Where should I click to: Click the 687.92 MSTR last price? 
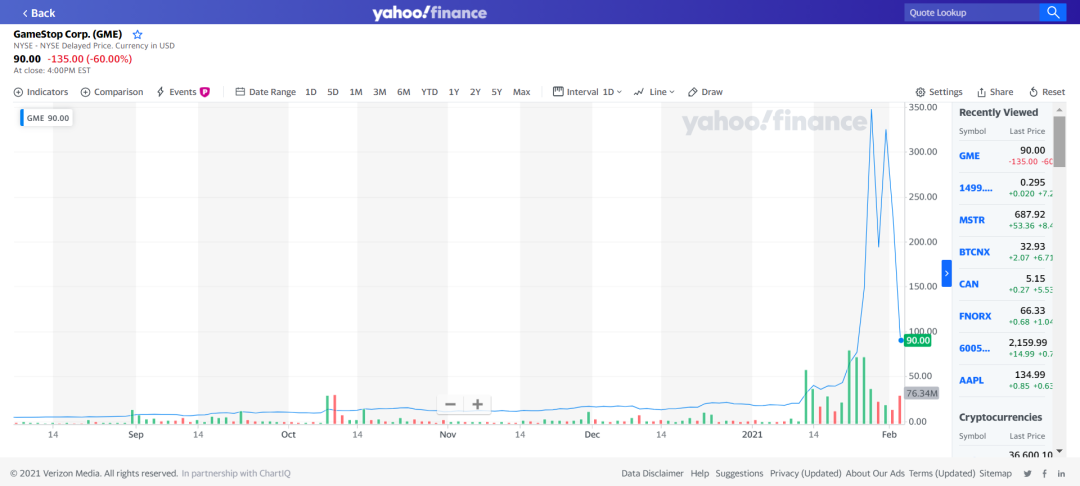click(x=1030, y=214)
